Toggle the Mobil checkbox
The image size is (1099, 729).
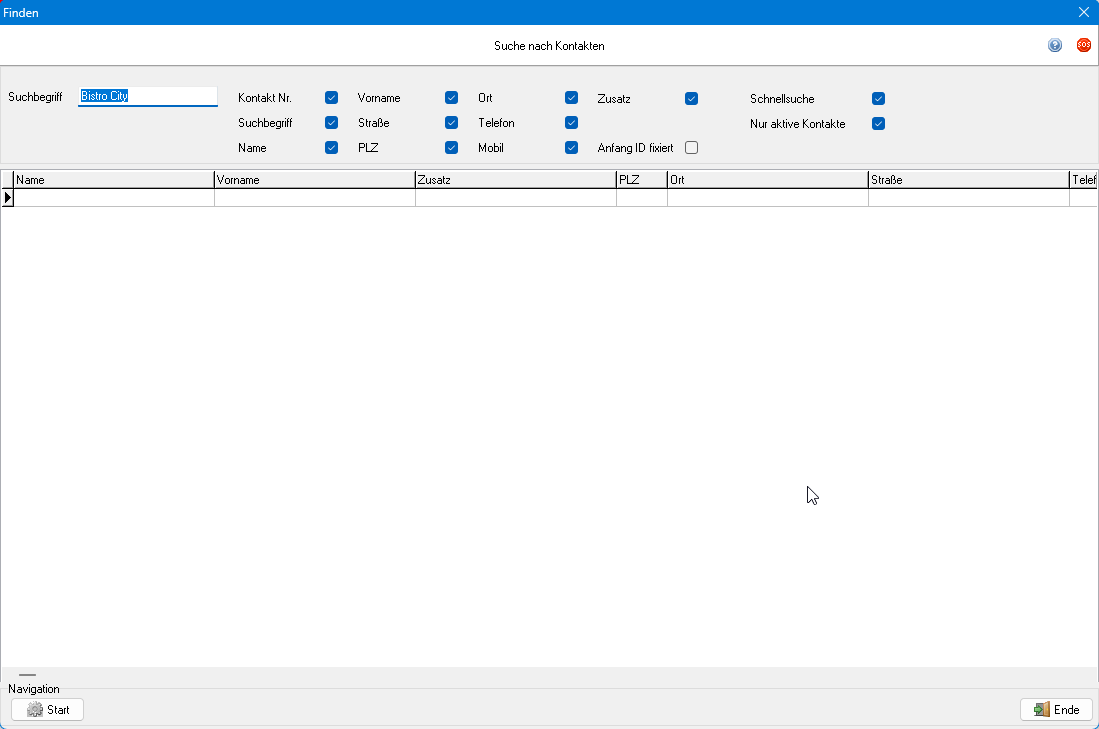pos(571,148)
